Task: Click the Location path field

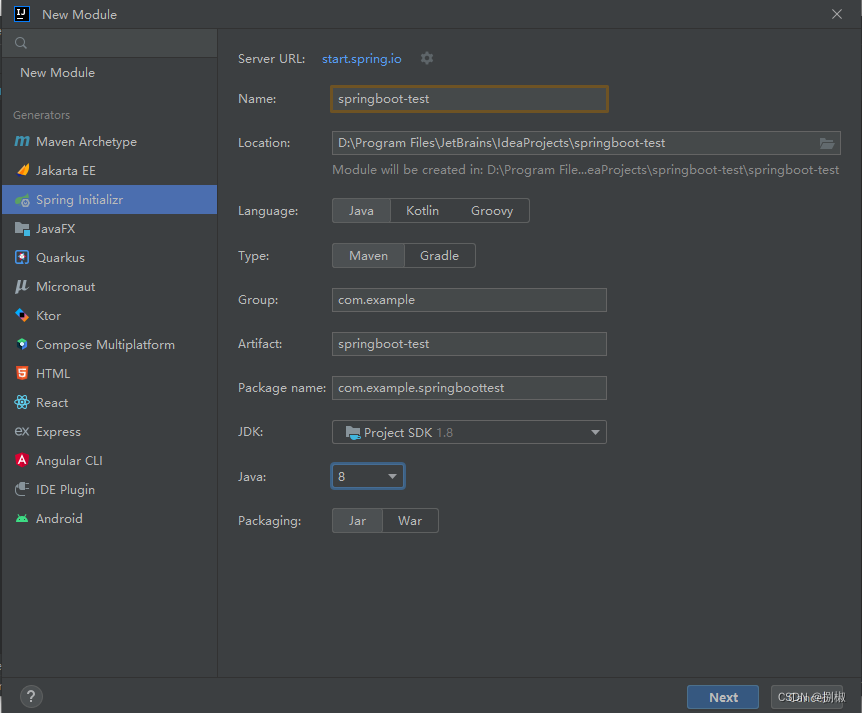Action: click(586, 143)
